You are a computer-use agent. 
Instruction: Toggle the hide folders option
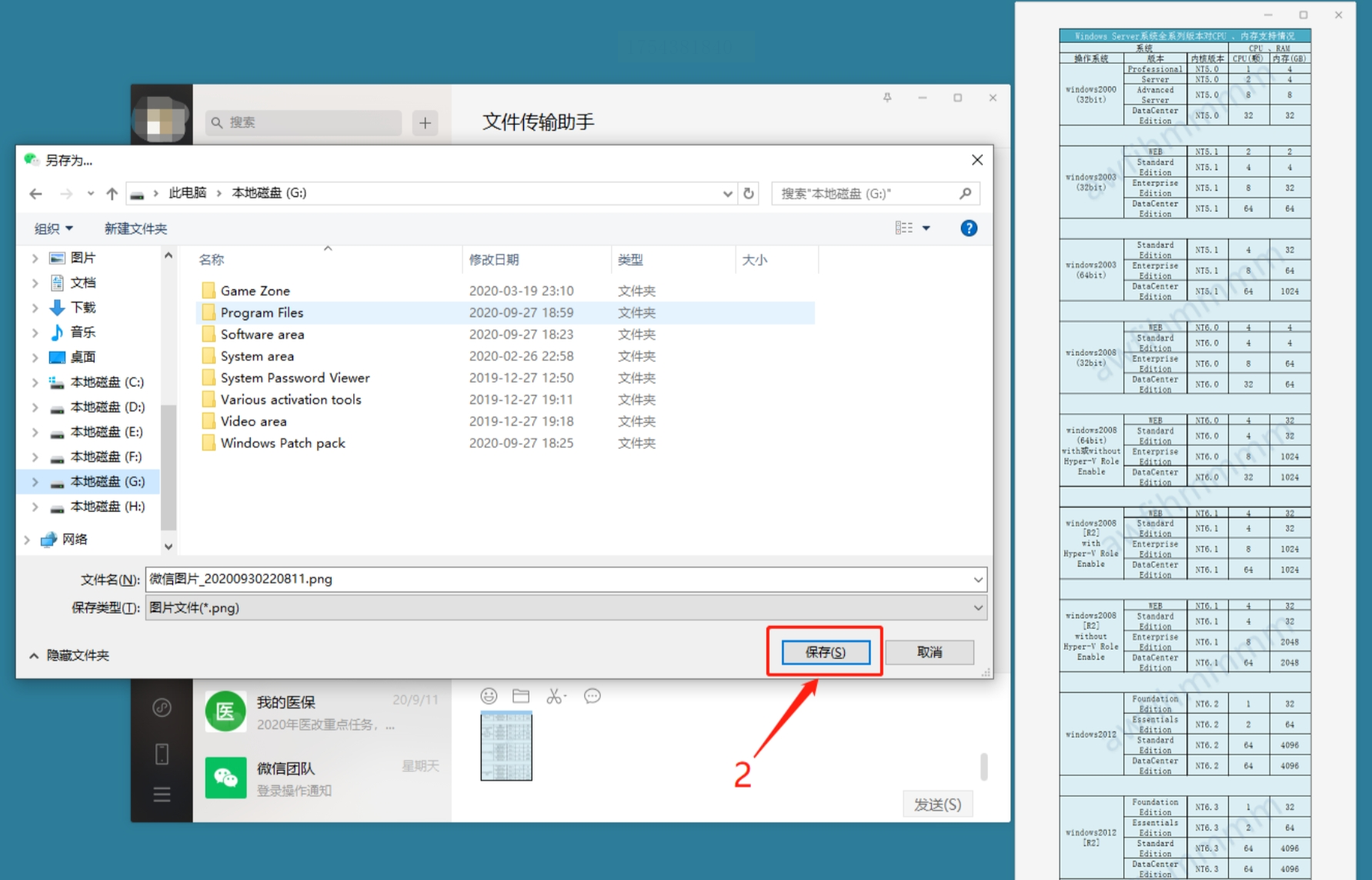click(69, 656)
